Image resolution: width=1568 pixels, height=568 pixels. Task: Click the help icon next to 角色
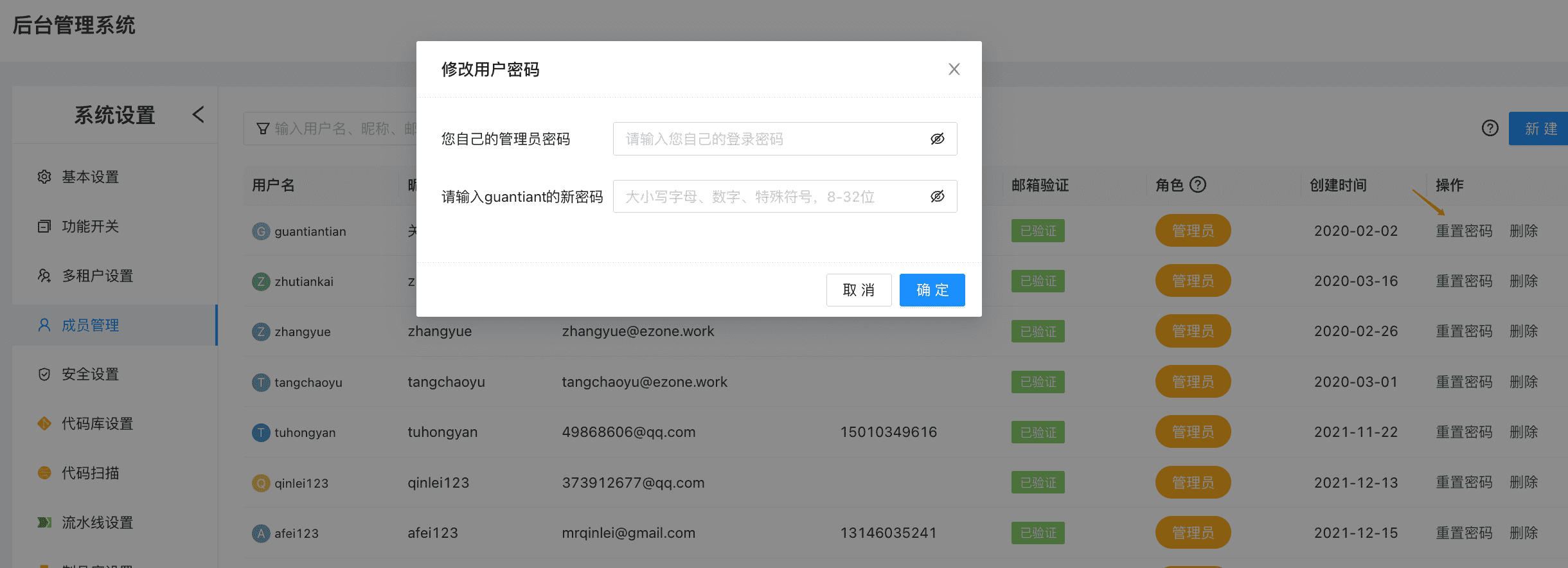tap(1198, 185)
